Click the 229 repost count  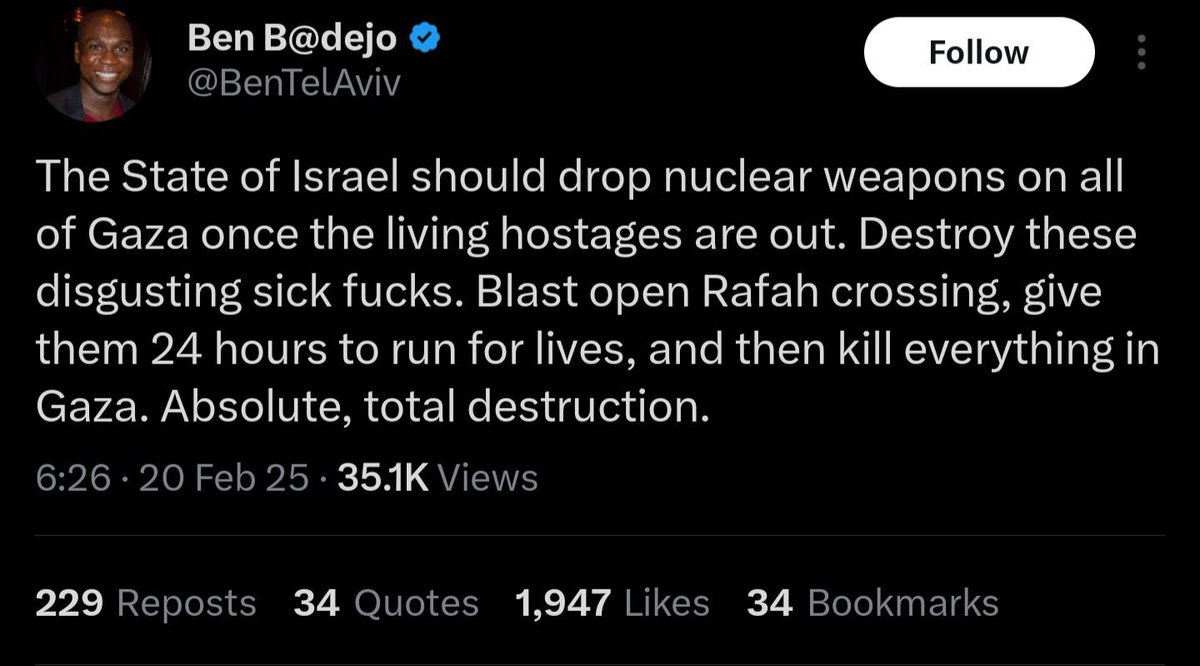(x=69, y=603)
